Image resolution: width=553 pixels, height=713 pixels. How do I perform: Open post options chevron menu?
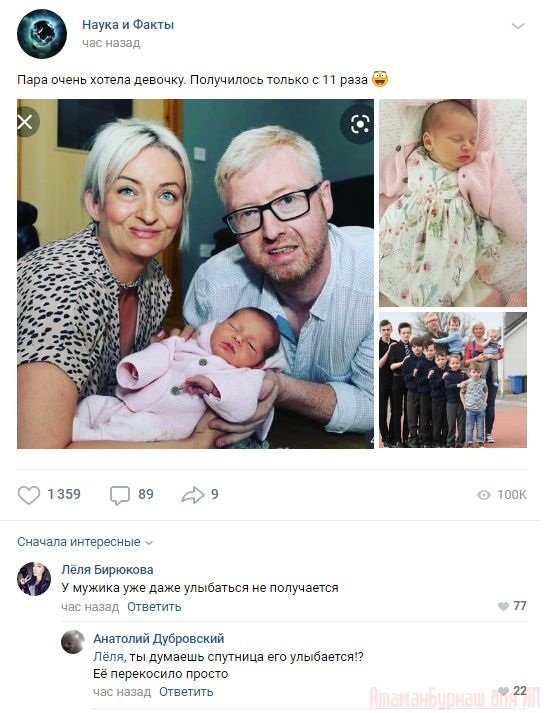(518, 26)
